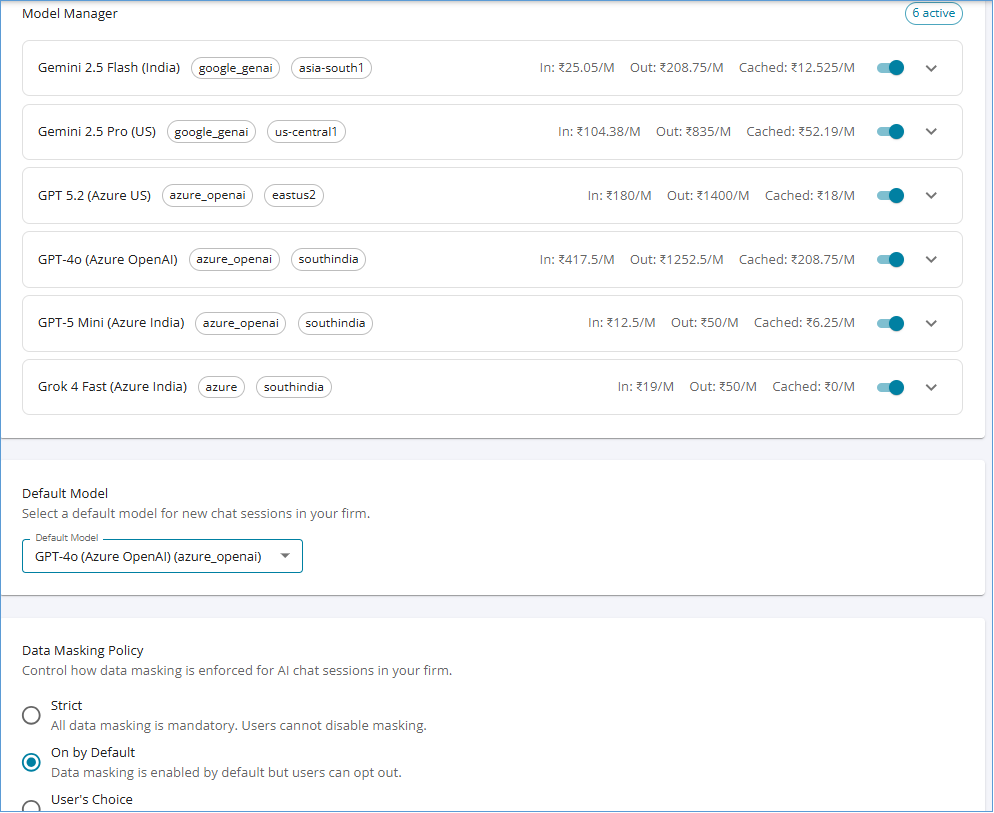This screenshot has width=994, height=813.
Task: Click Cached: ₹52.19/M value
Action: click(x=800, y=131)
